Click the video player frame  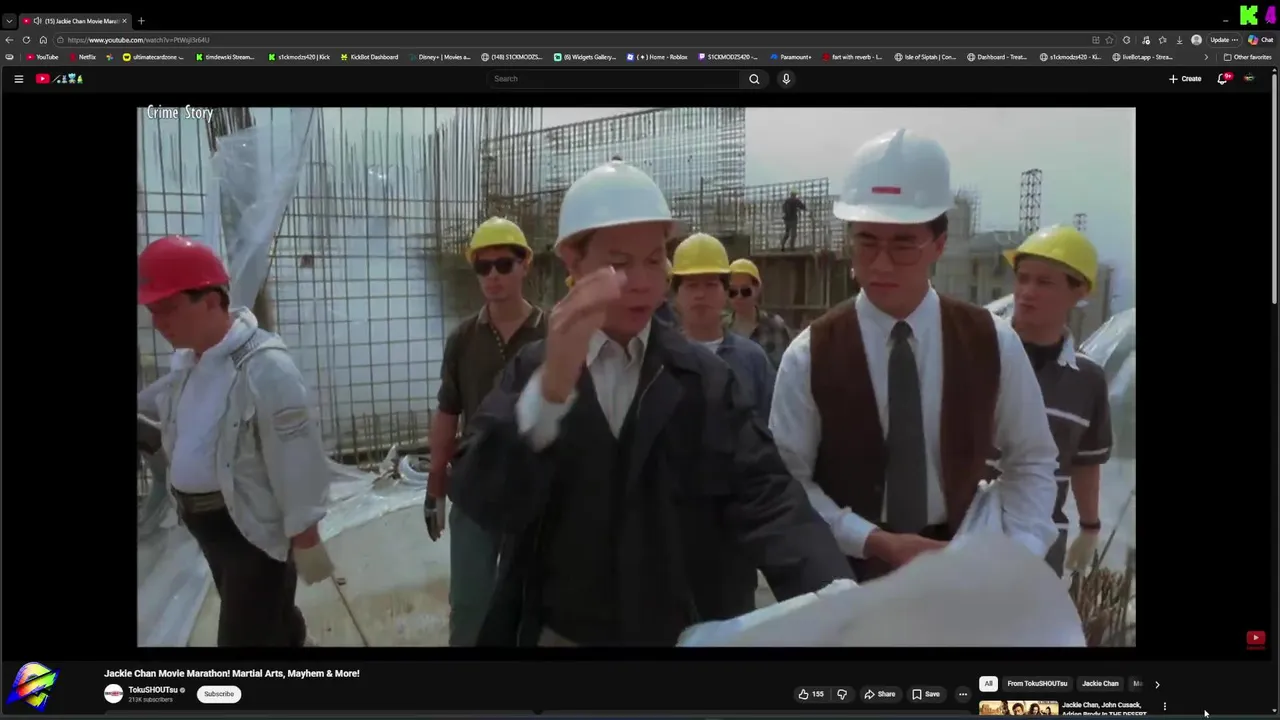[636, 377]
